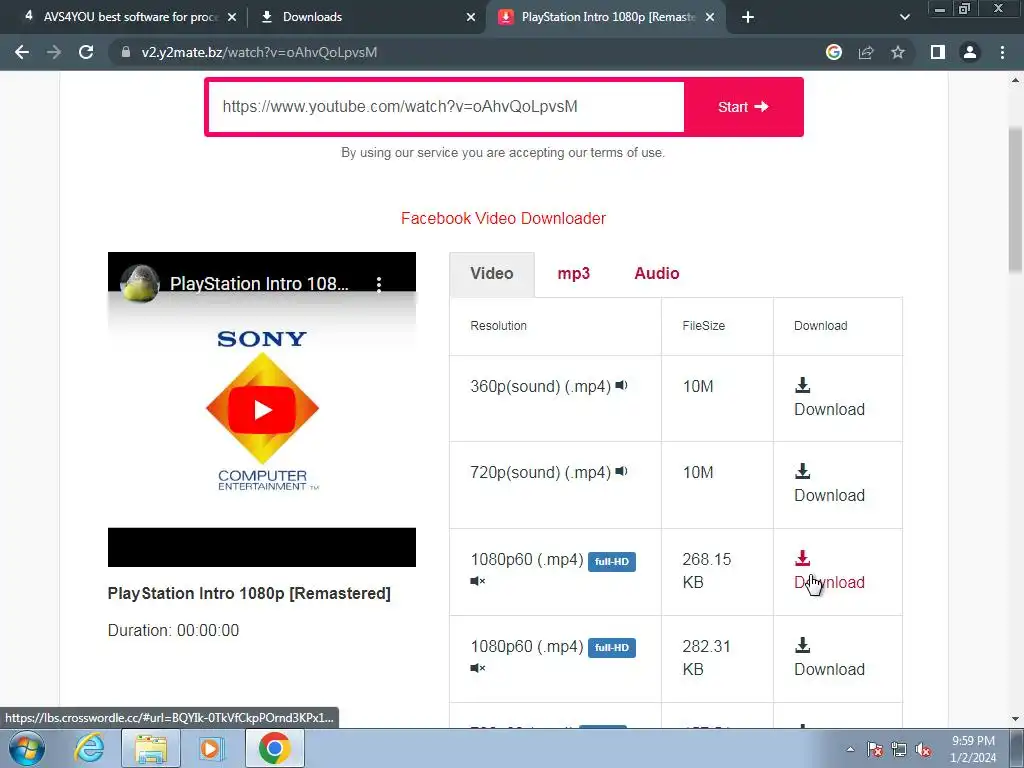
Task: Close the Downloads tab
Action: click(x=471, y=18)
